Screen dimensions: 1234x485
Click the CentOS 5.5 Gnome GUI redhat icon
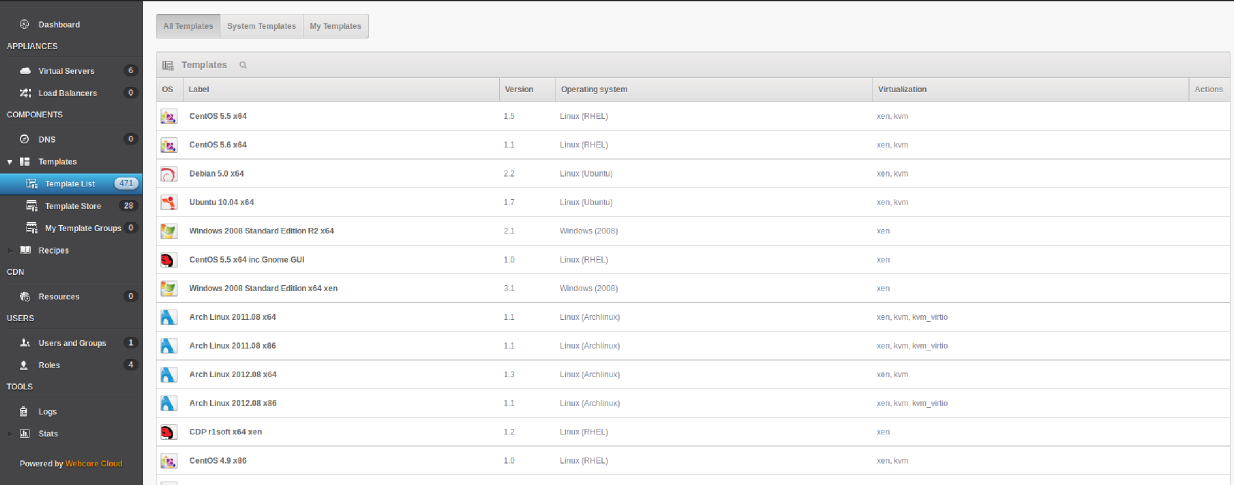coord(168,260)
